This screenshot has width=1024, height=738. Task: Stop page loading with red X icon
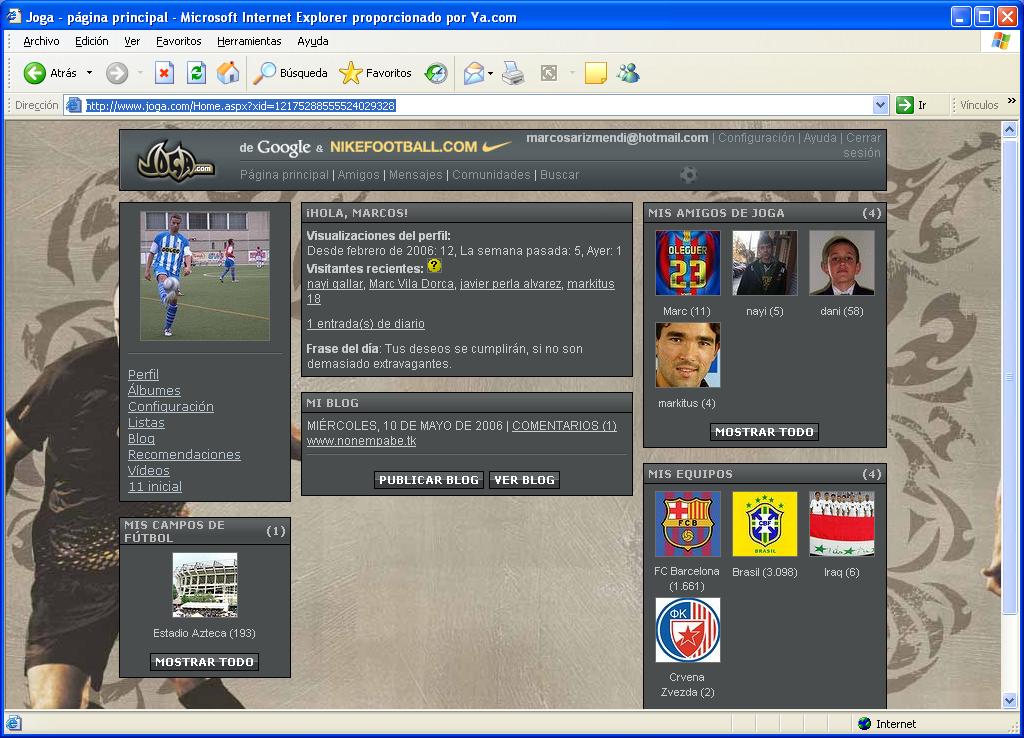pos(165,73)
